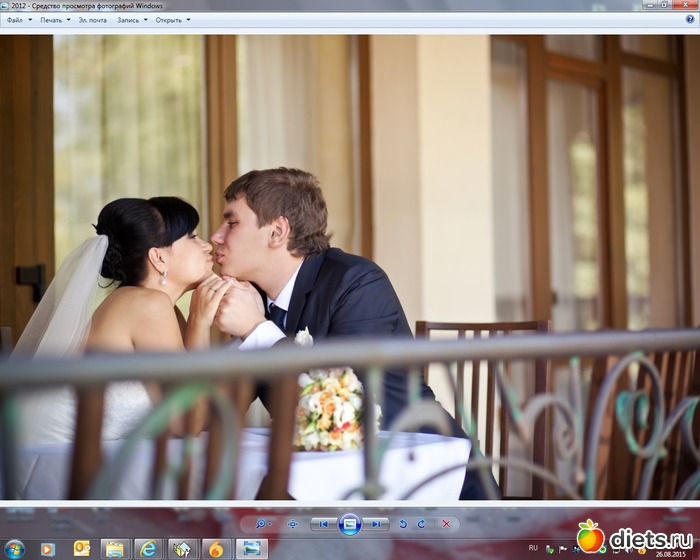The height and width of the screenshot is (560, 700).
Task: Advance to the next photo
Action: [375, 524]
